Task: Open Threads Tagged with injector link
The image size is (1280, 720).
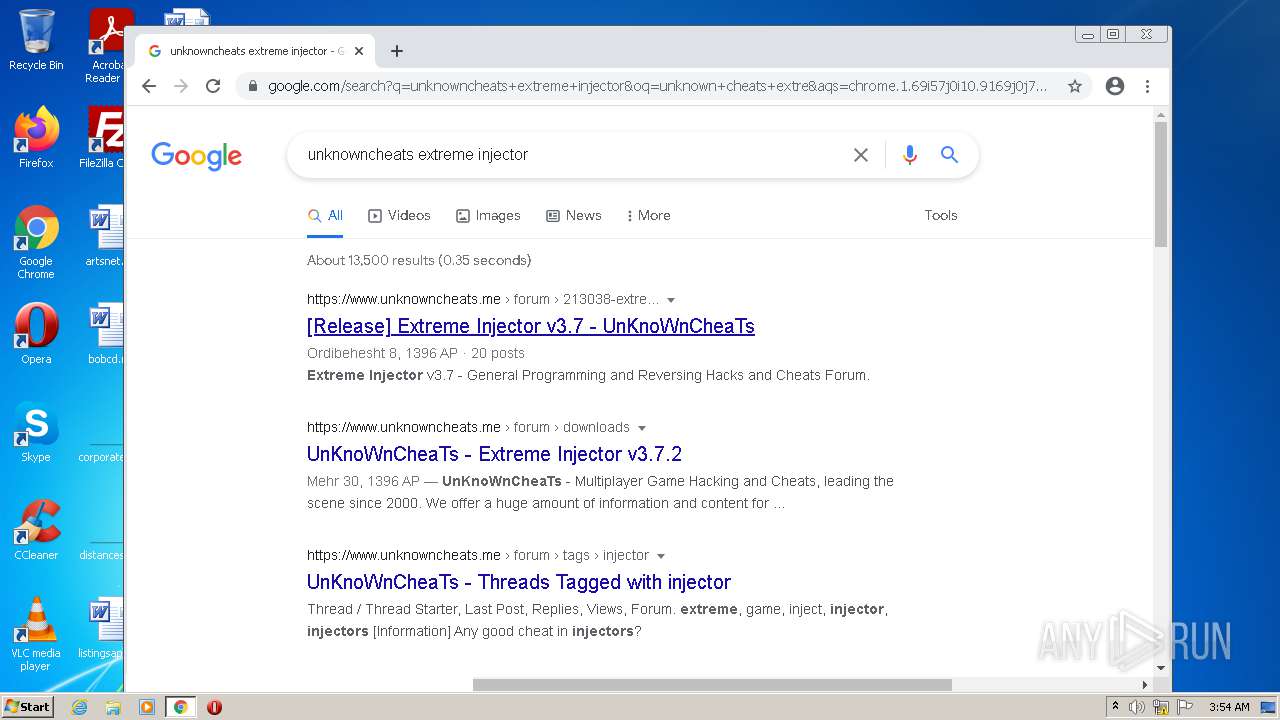Action: 519,582
